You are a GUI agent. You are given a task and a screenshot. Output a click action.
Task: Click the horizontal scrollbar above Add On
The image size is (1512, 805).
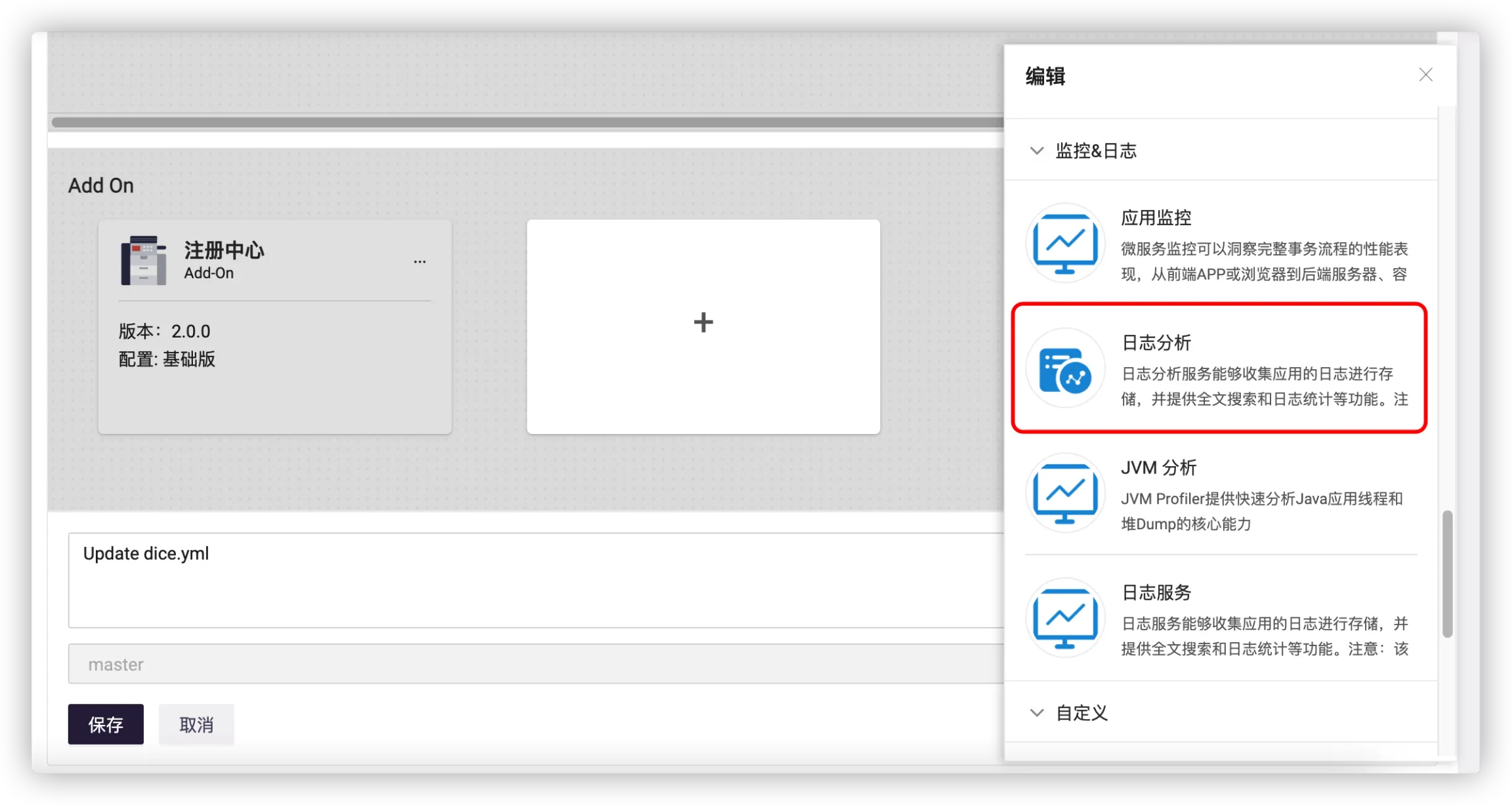point(525,123)
